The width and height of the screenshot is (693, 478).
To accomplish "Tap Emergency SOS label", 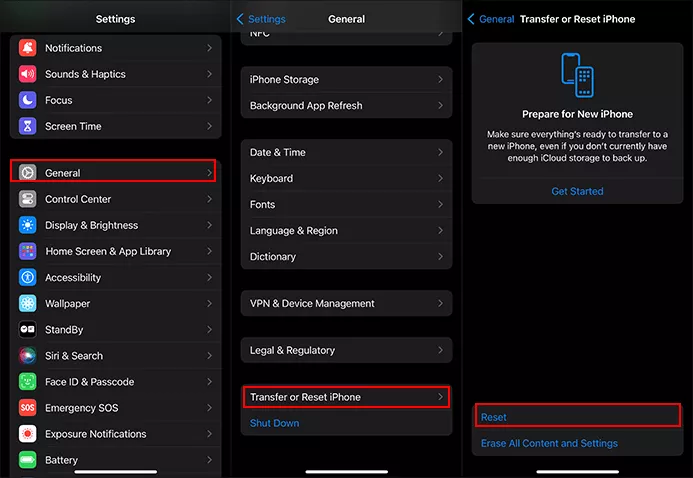I will [x=82, y=408].
